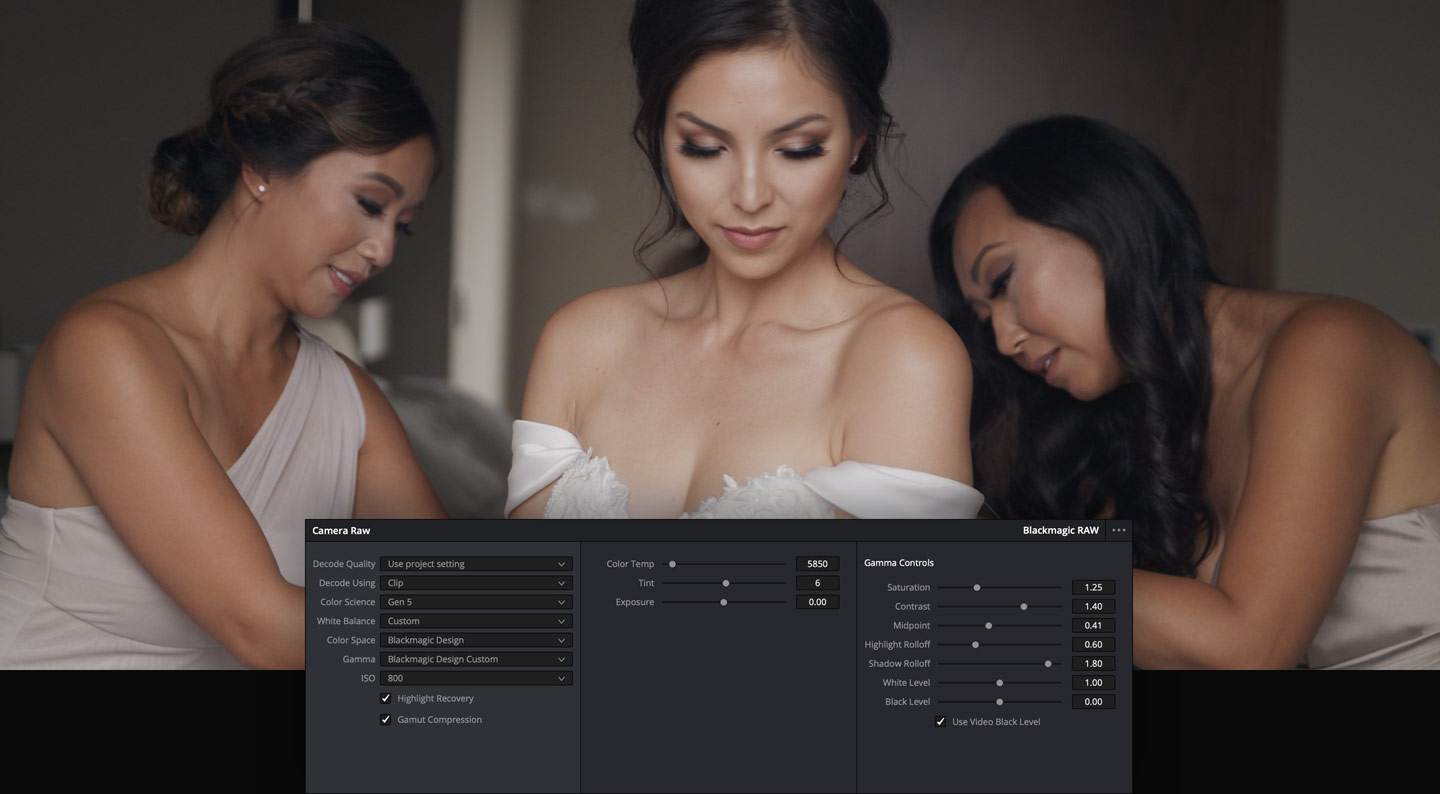Screen dimensions: 1440x794
Task: Toggle Gamut Compression off
Action: click(x=386, y=719)
